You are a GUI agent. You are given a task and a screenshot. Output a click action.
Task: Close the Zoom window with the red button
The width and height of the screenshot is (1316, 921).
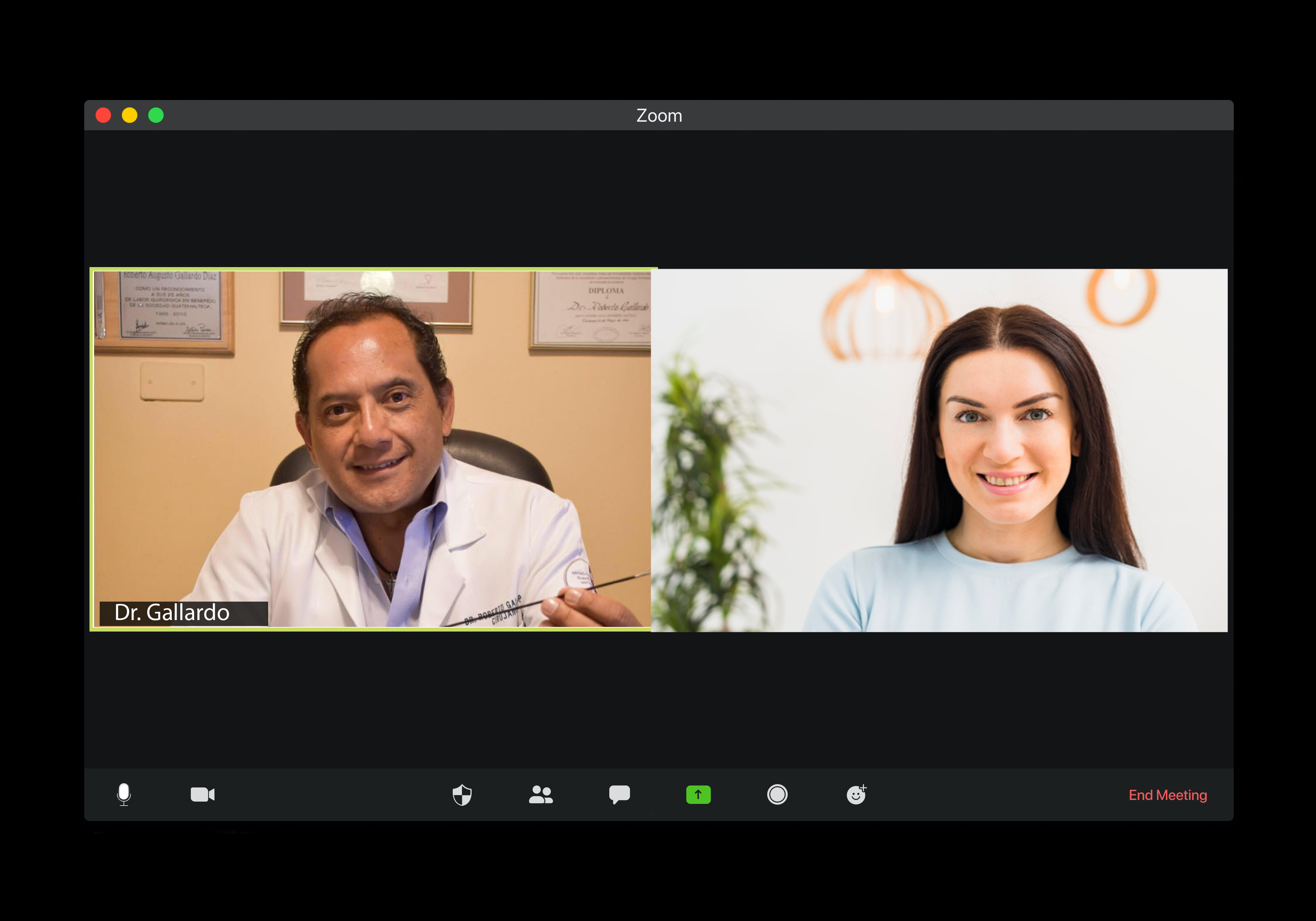click(104, 115)
